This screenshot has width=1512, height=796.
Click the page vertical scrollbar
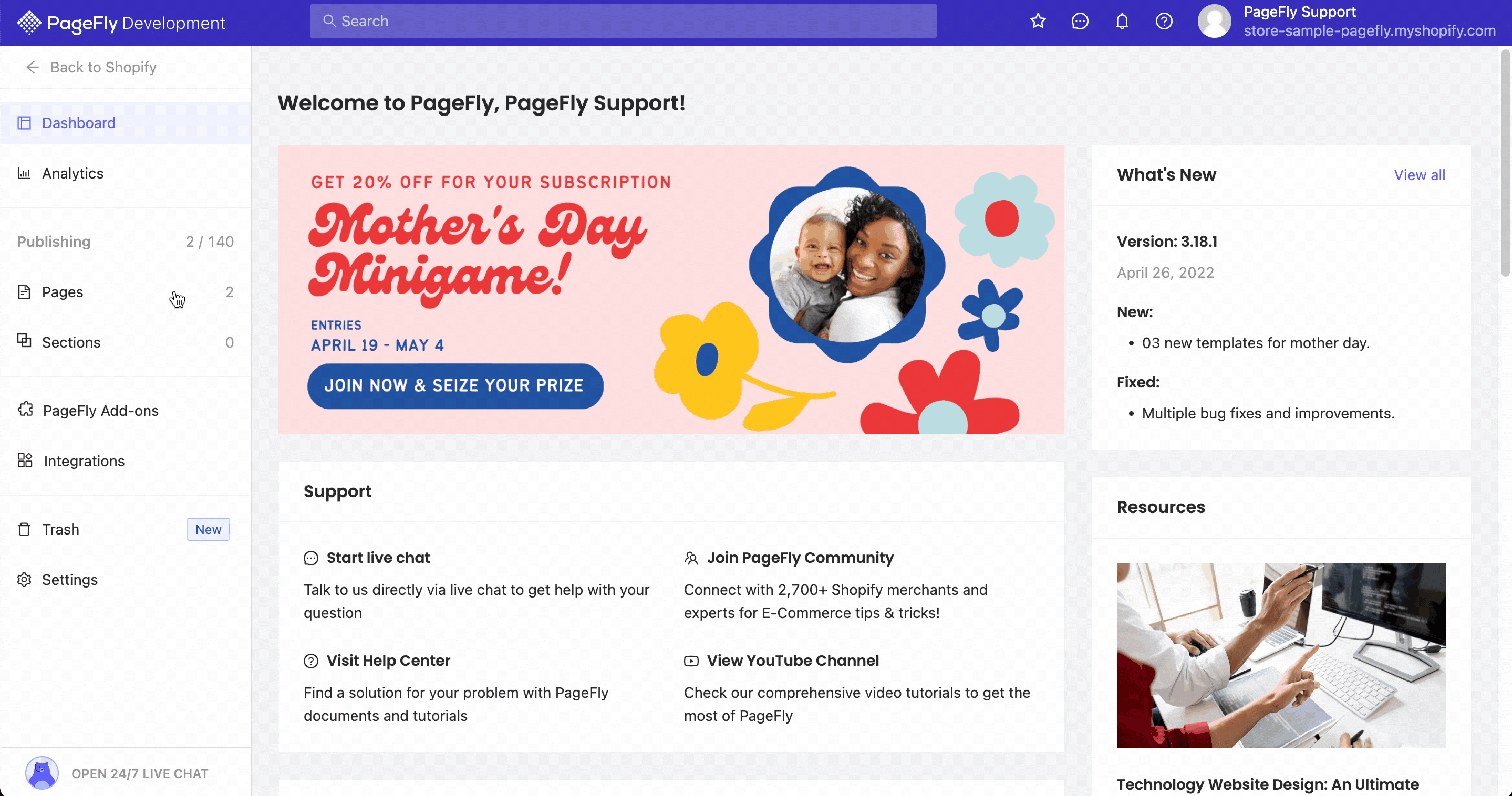click(1505, 163)
